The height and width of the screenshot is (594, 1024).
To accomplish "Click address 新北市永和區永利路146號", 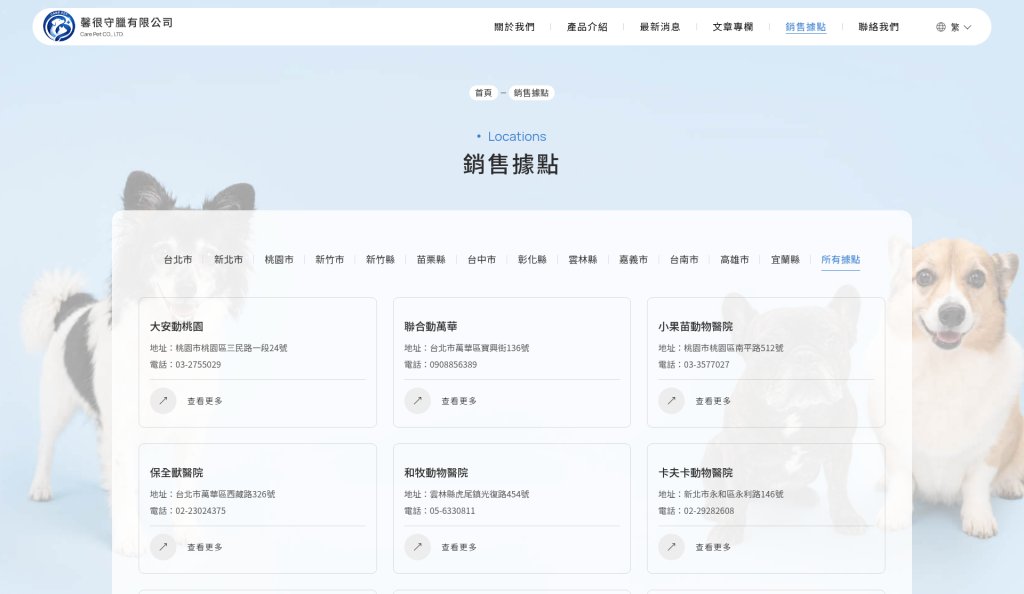I will [x=733, y=494].
